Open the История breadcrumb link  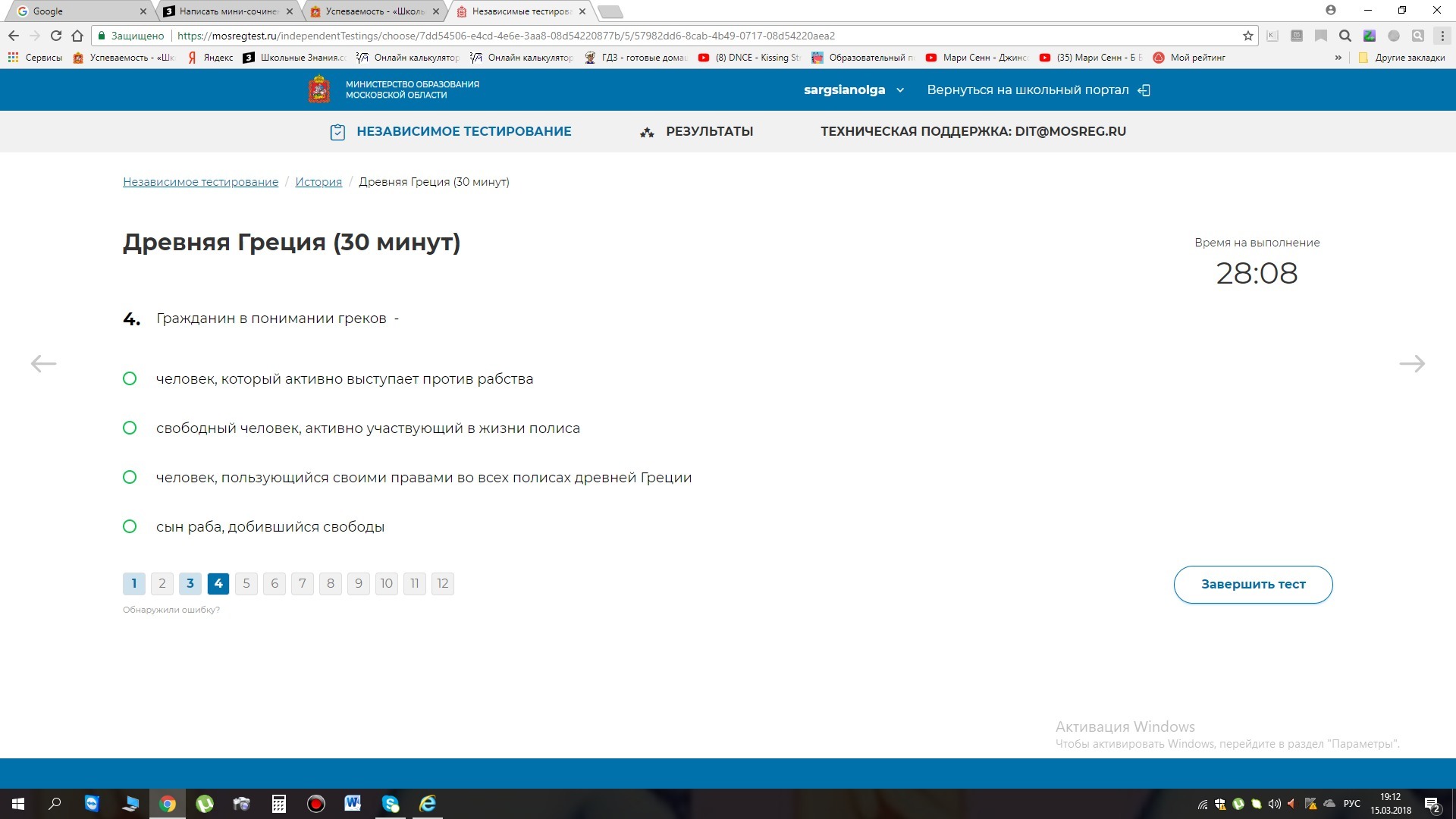tap(318, 182)
